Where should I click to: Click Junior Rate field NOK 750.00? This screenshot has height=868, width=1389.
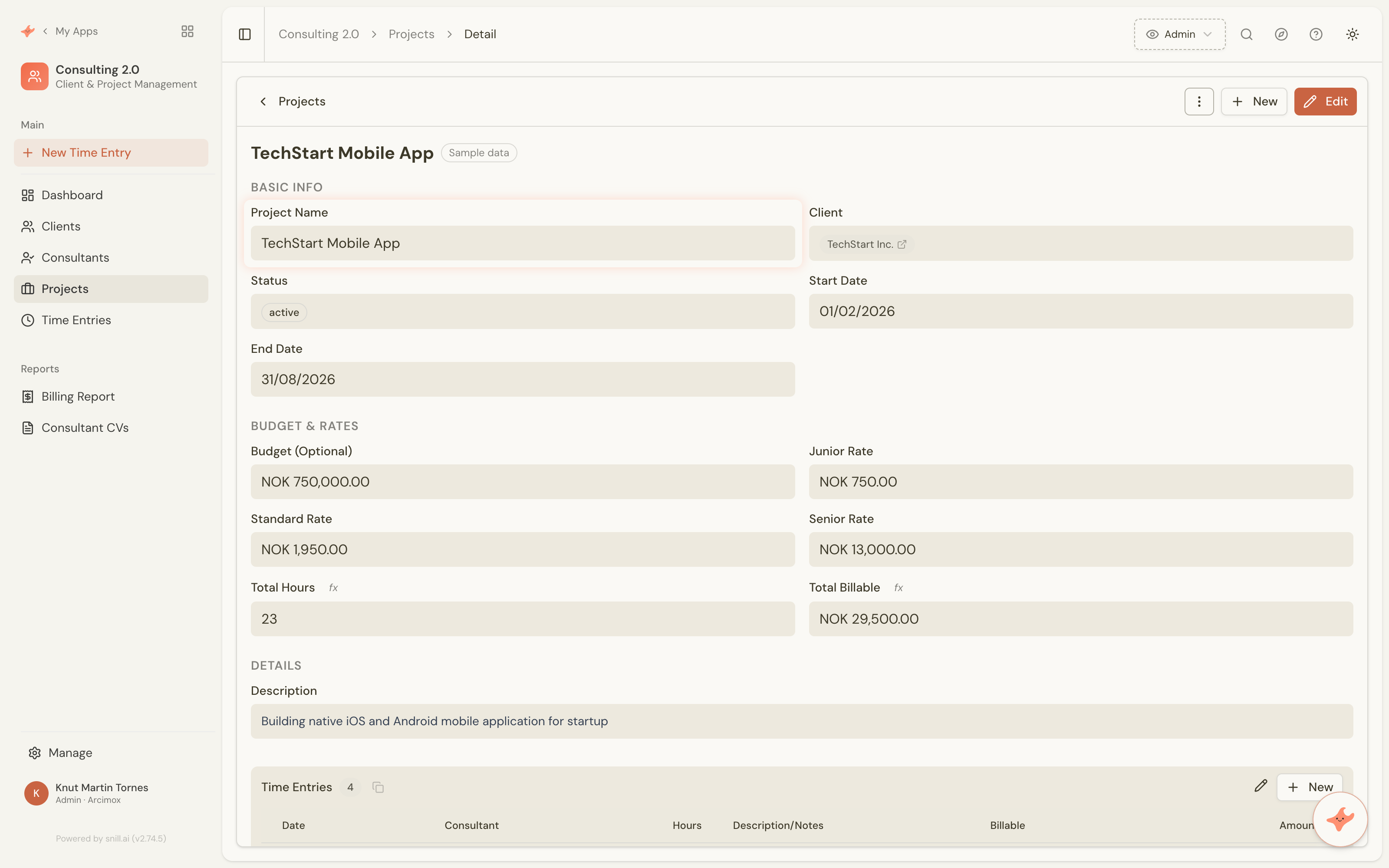pos(1081,482)
